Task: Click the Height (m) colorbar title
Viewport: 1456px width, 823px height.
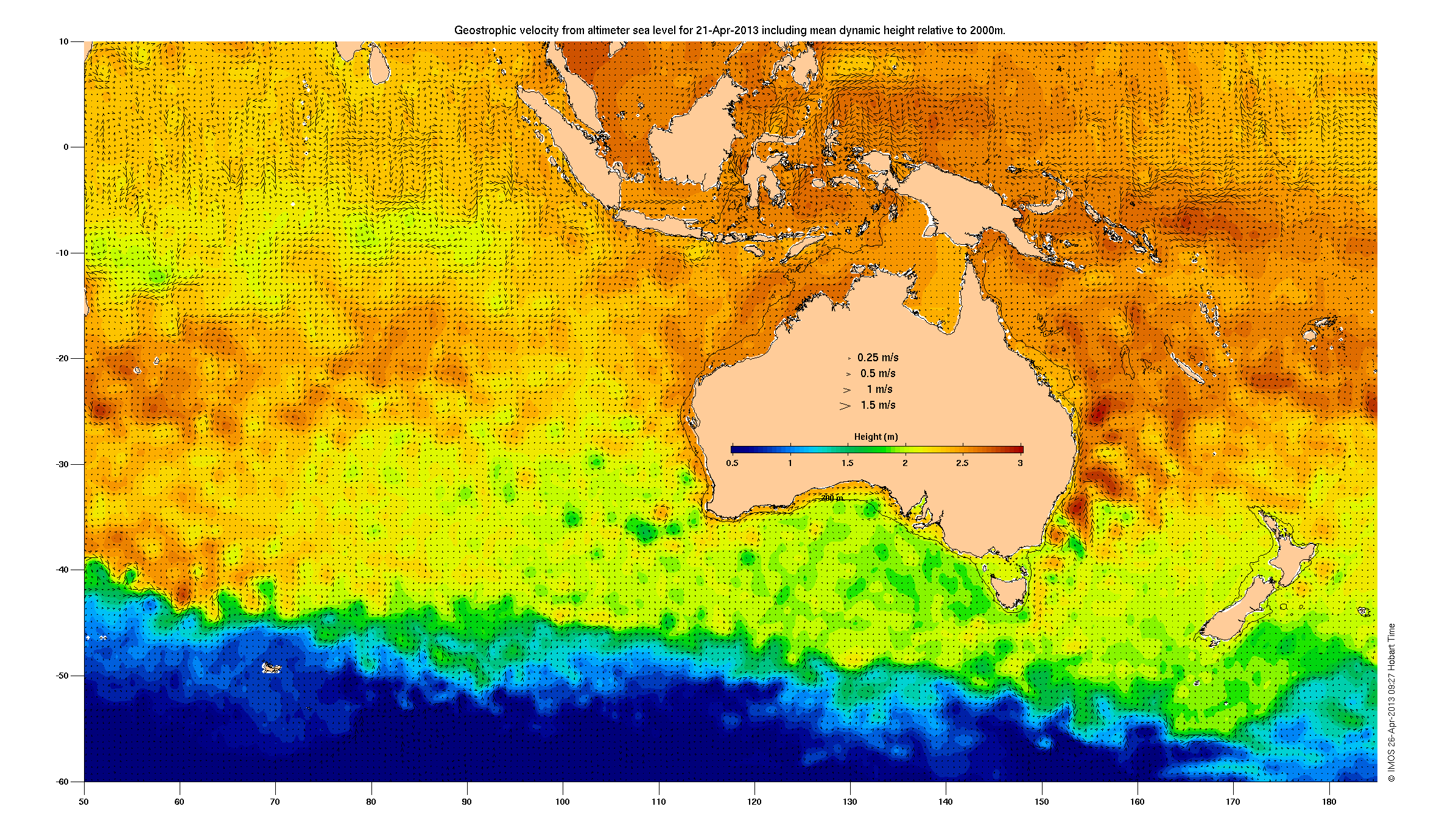Action: pyautogui.click(x=876, y=437)
